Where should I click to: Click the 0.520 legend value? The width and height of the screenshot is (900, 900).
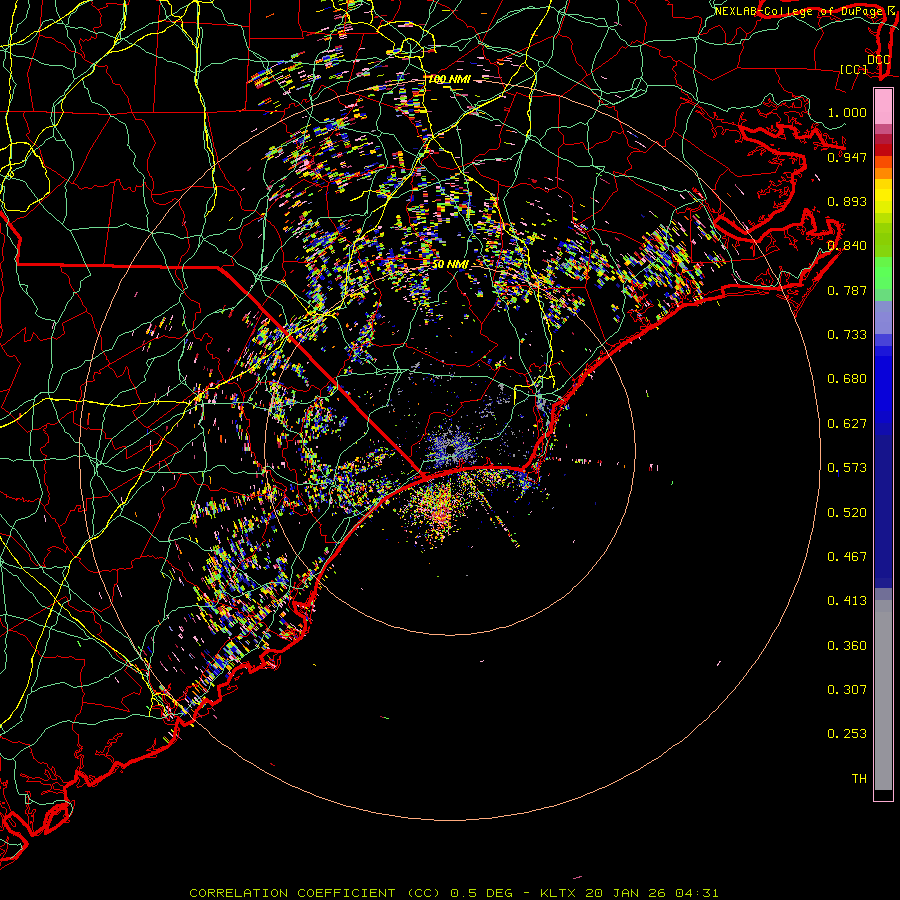847,513
